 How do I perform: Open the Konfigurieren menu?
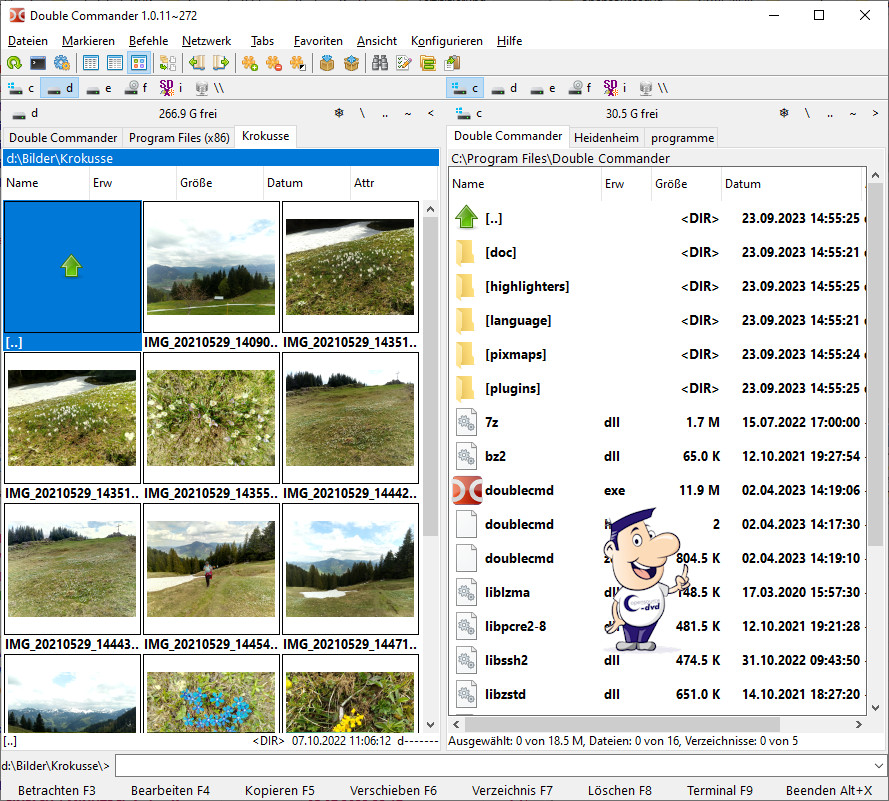click(x=446, y=41)
